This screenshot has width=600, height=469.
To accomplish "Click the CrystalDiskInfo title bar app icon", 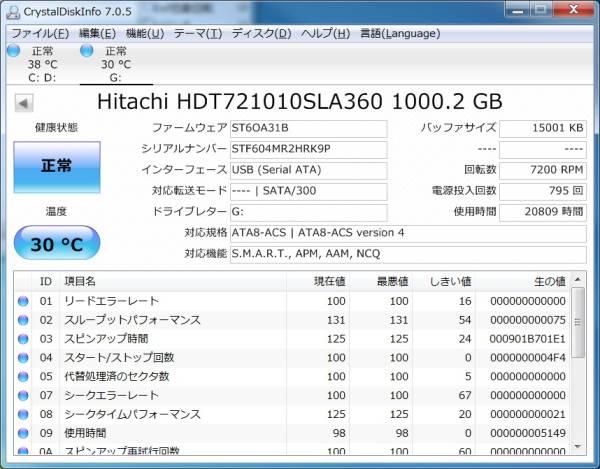I will point(13,12).
